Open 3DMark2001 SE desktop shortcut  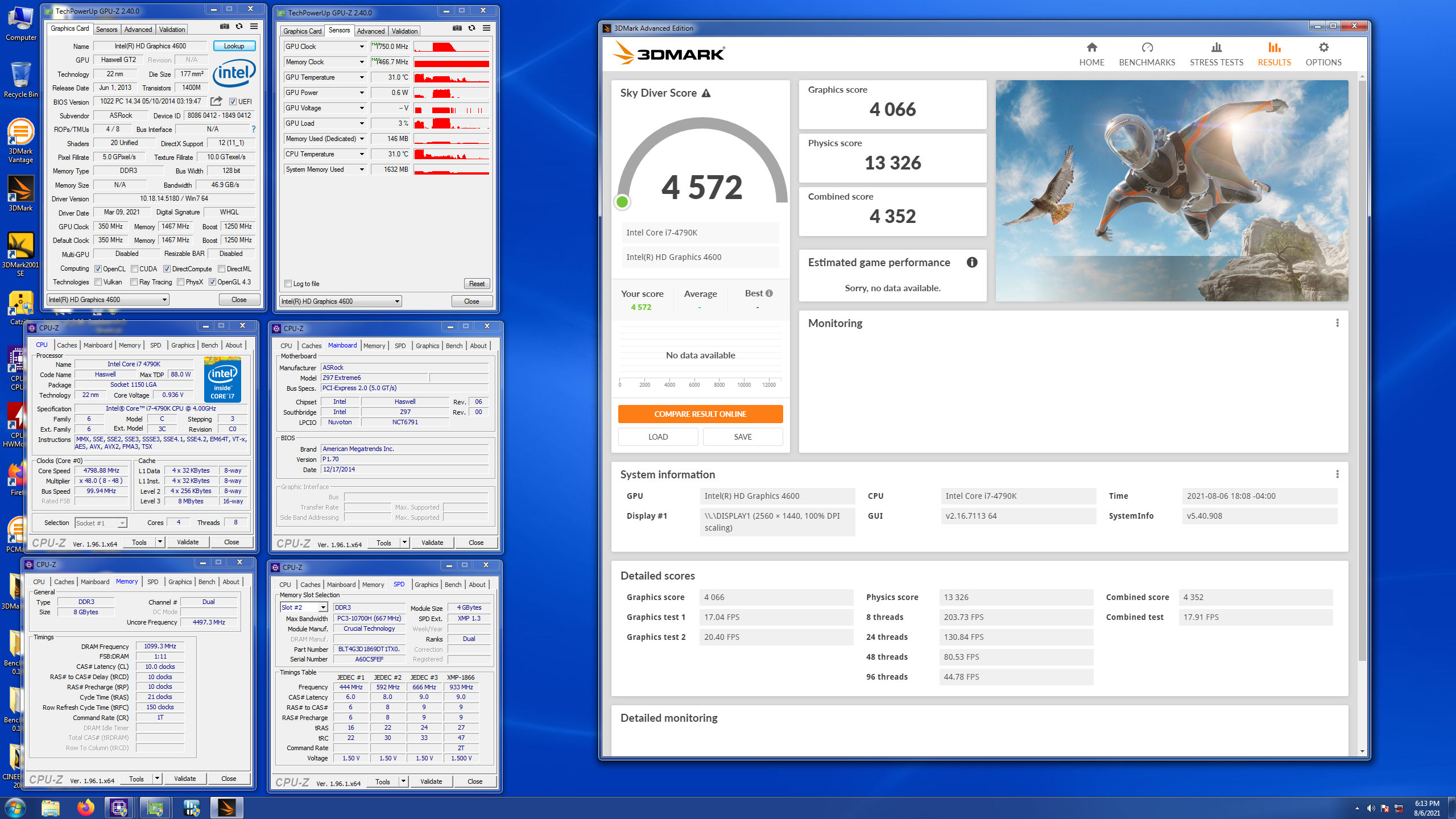pos(20,254)
